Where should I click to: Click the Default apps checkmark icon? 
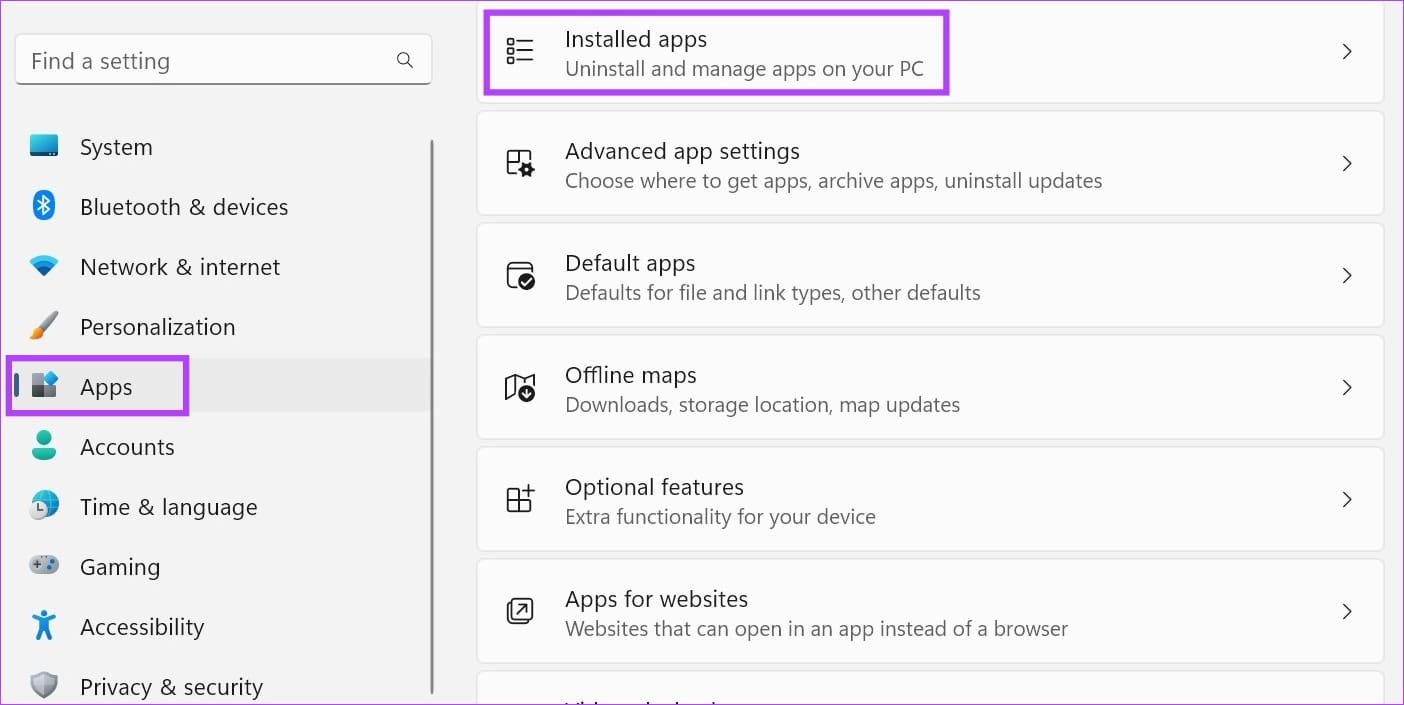click(x=520, y=275)
